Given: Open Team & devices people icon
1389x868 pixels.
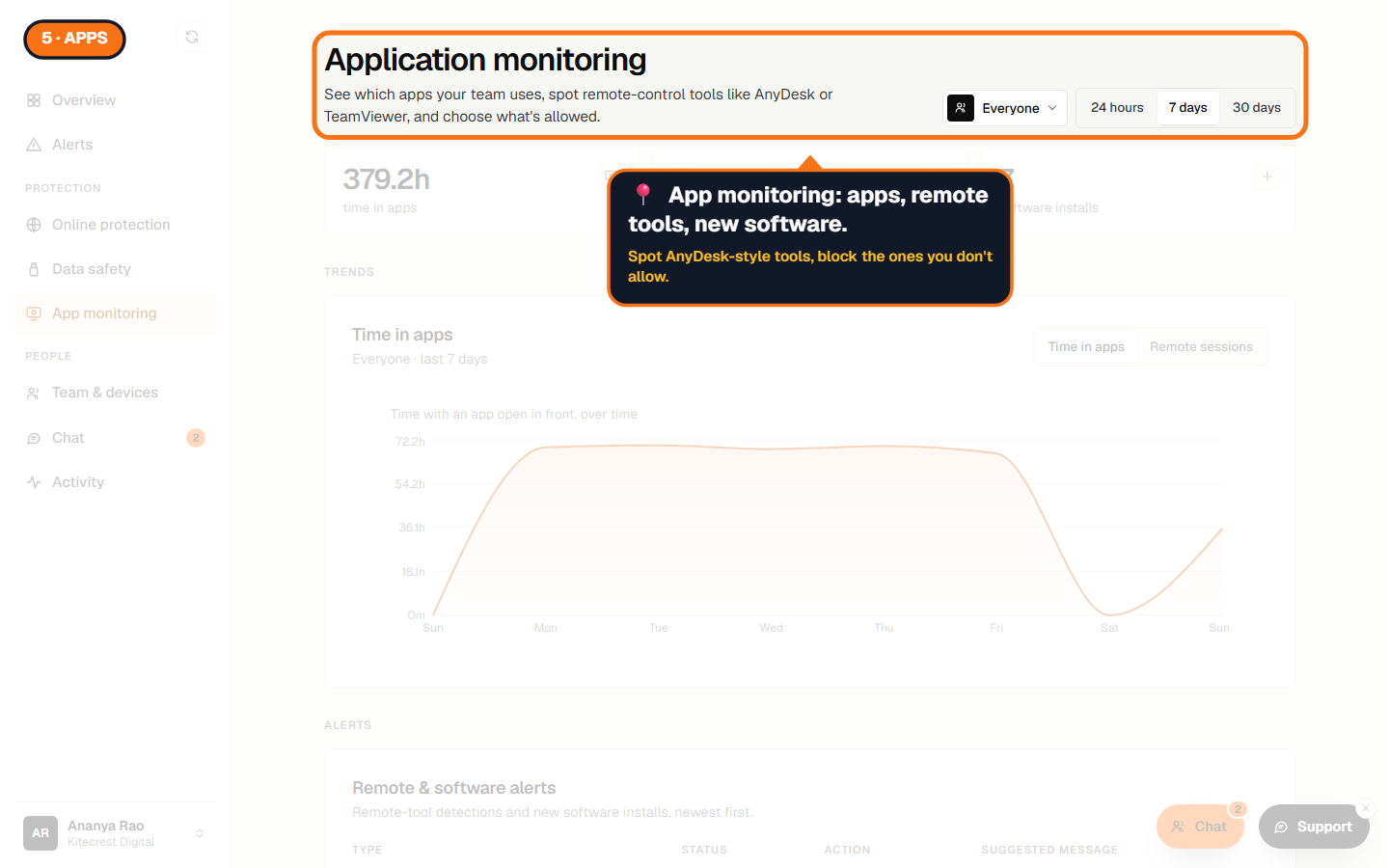Looking at the screenshot, I should pyautogui.click(x=34, y=393).
